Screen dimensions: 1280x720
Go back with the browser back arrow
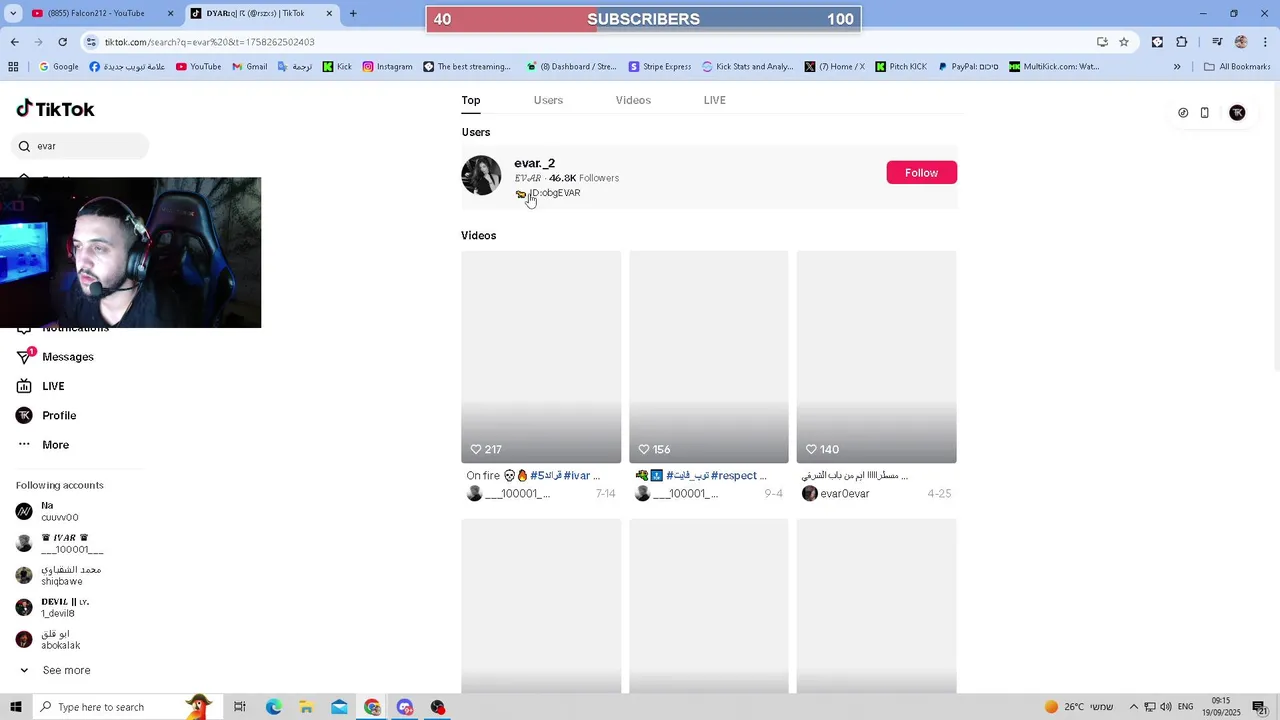coord(14,42)
